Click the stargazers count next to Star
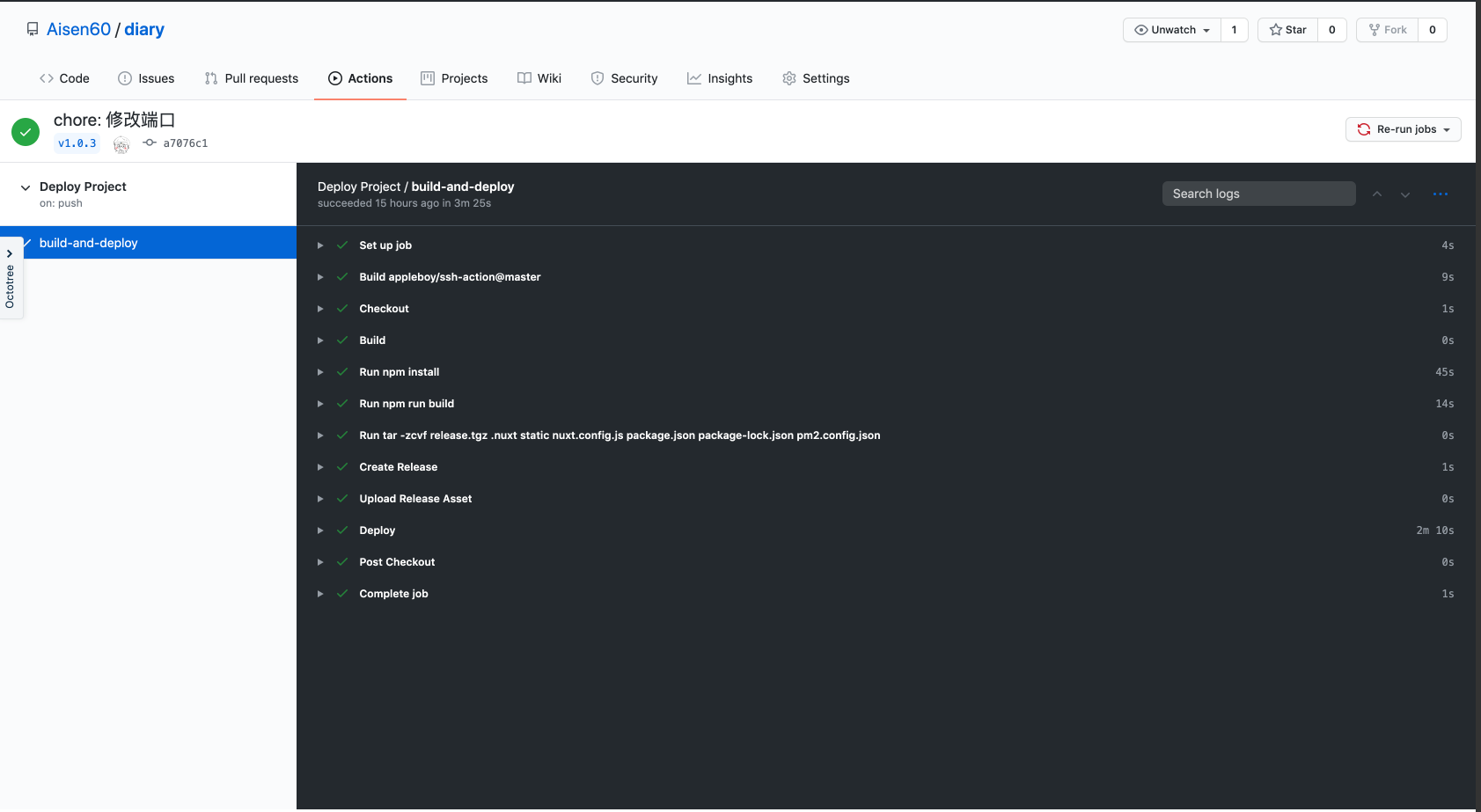 (x=1332, y=30)
